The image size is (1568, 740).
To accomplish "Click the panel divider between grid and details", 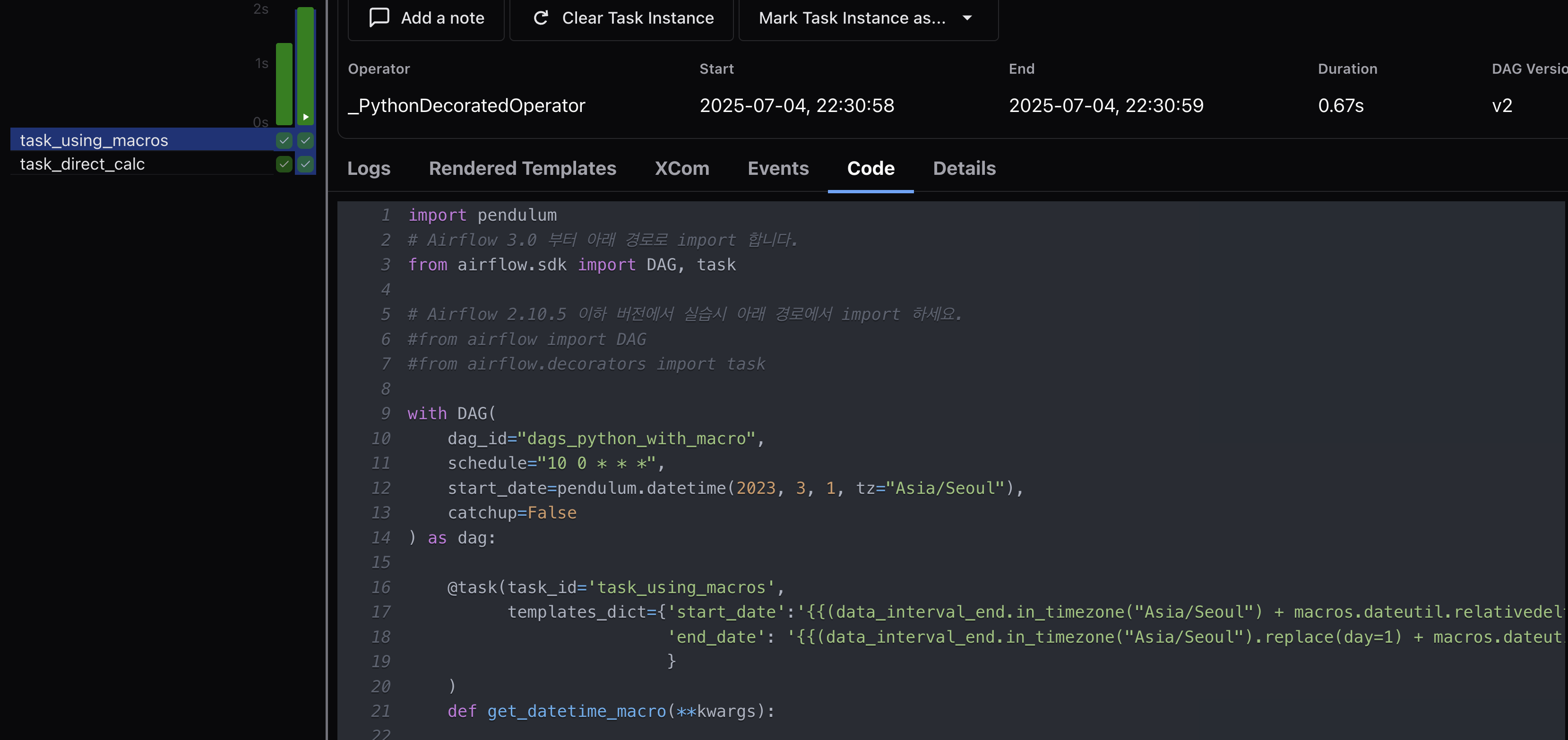I will [x=327, y=370].
